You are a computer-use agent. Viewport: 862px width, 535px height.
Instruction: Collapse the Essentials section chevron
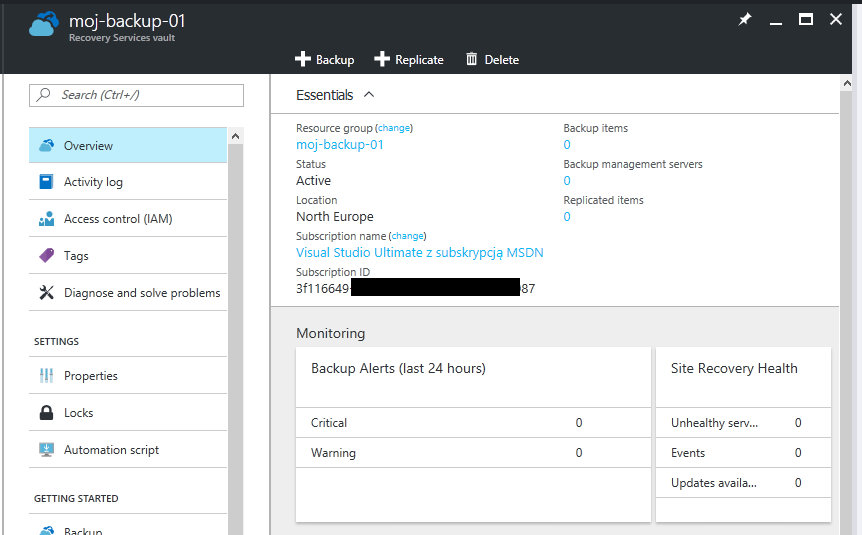coord(369,95)
